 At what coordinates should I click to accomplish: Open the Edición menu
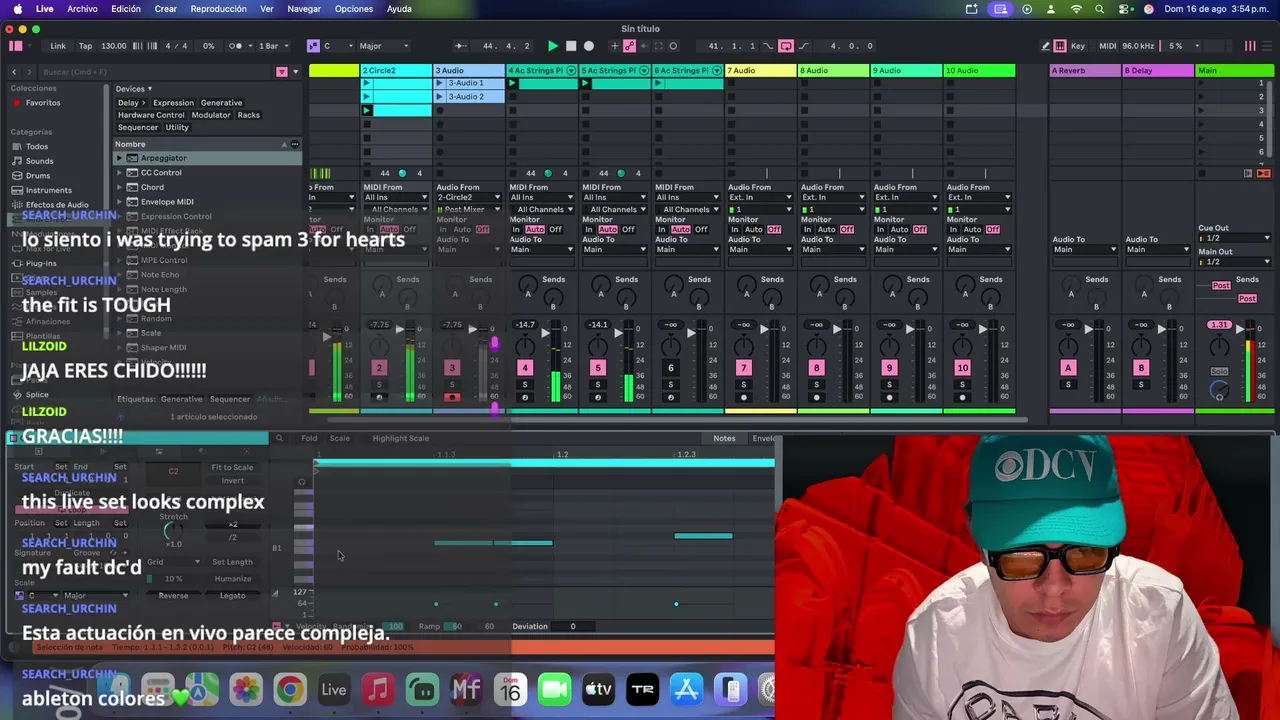pos(126,9)
